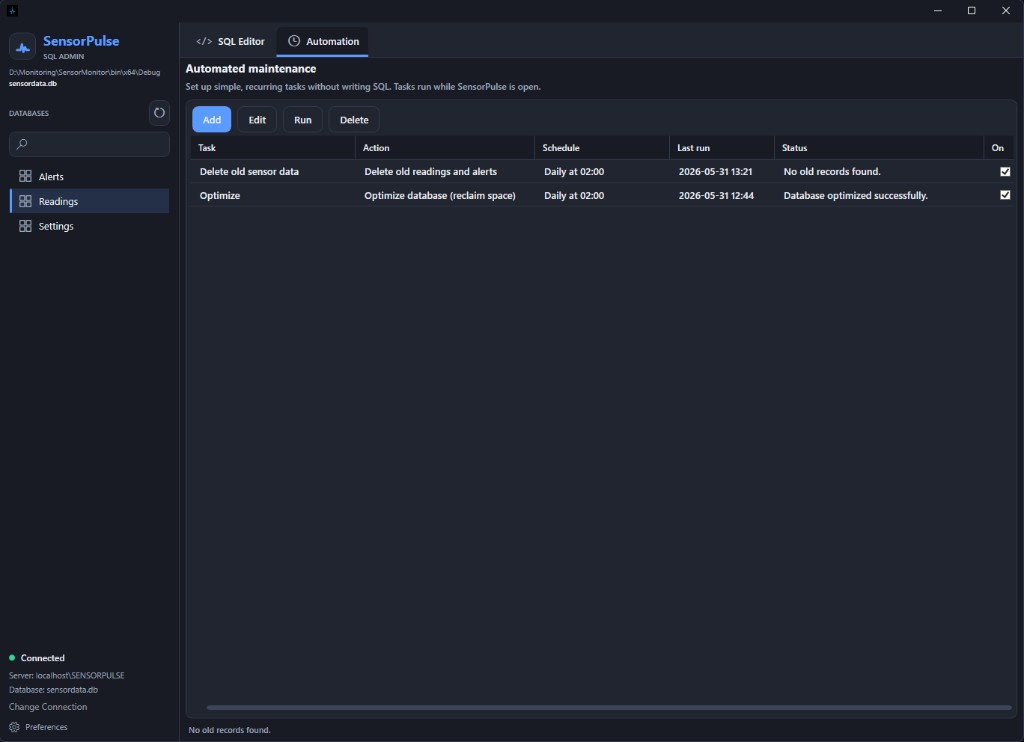Disable the Delete old sensor data task
1024x742 pixels.
pos(1005,172)
